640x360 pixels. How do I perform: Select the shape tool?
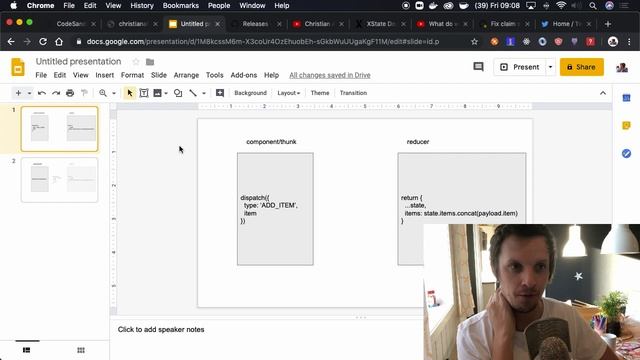click(178, 93)
